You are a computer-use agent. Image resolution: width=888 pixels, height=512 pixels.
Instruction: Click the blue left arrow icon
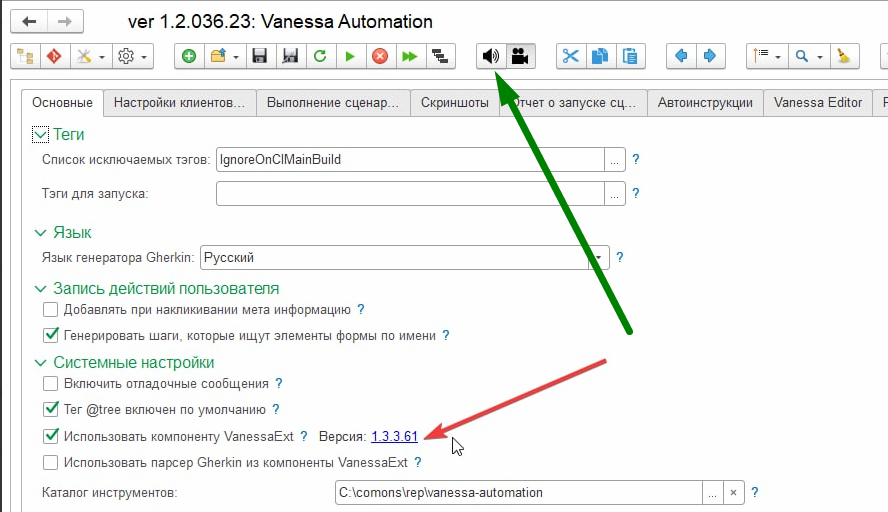tap(681, 56)
